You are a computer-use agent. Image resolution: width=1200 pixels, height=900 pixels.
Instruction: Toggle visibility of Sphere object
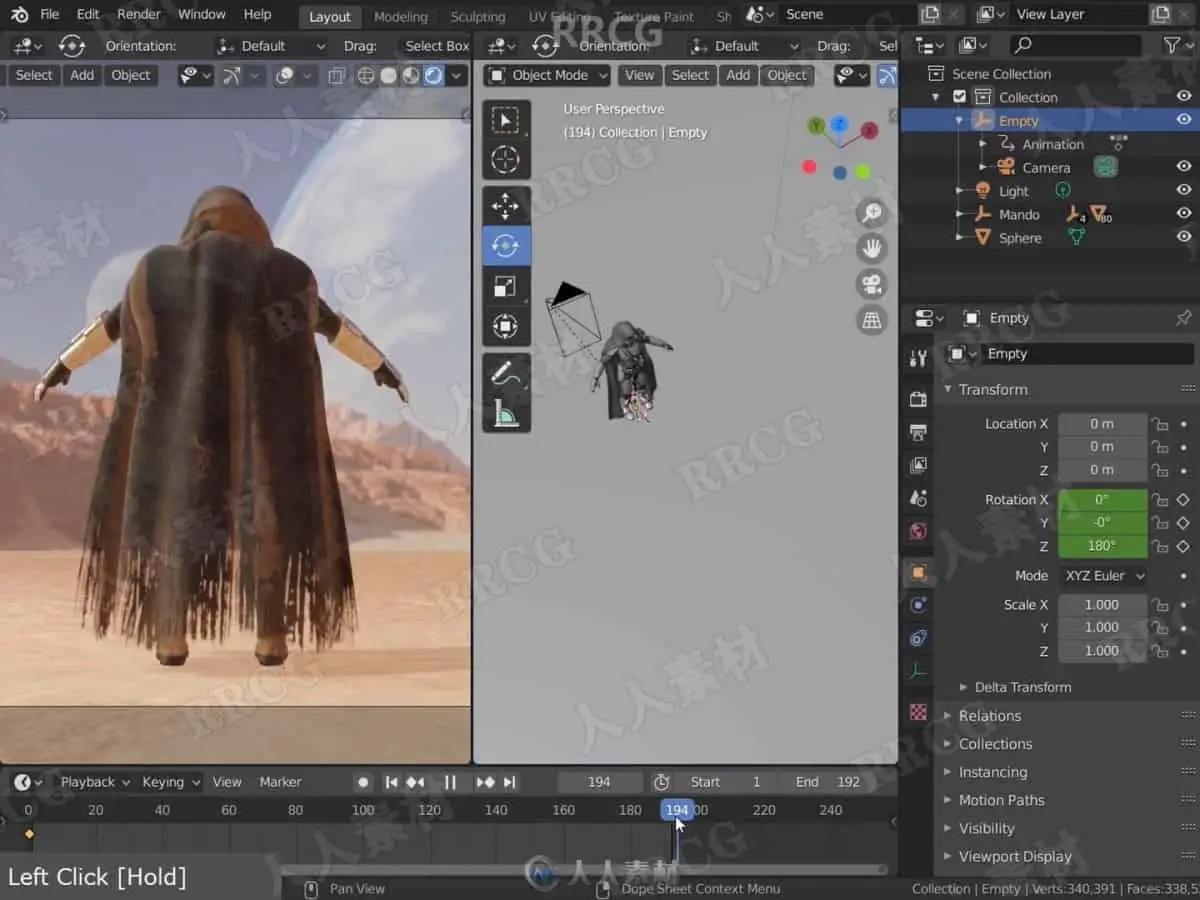[1184, 238]
